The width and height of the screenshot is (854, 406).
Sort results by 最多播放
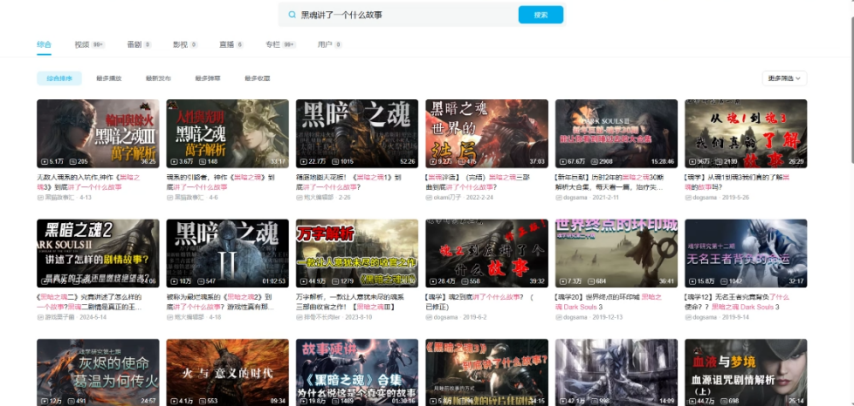click(109, 78)
